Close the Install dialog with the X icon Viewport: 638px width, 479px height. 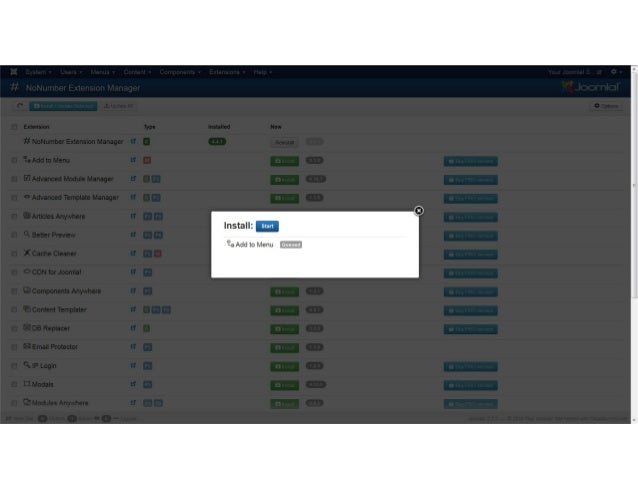pos(419,210)
